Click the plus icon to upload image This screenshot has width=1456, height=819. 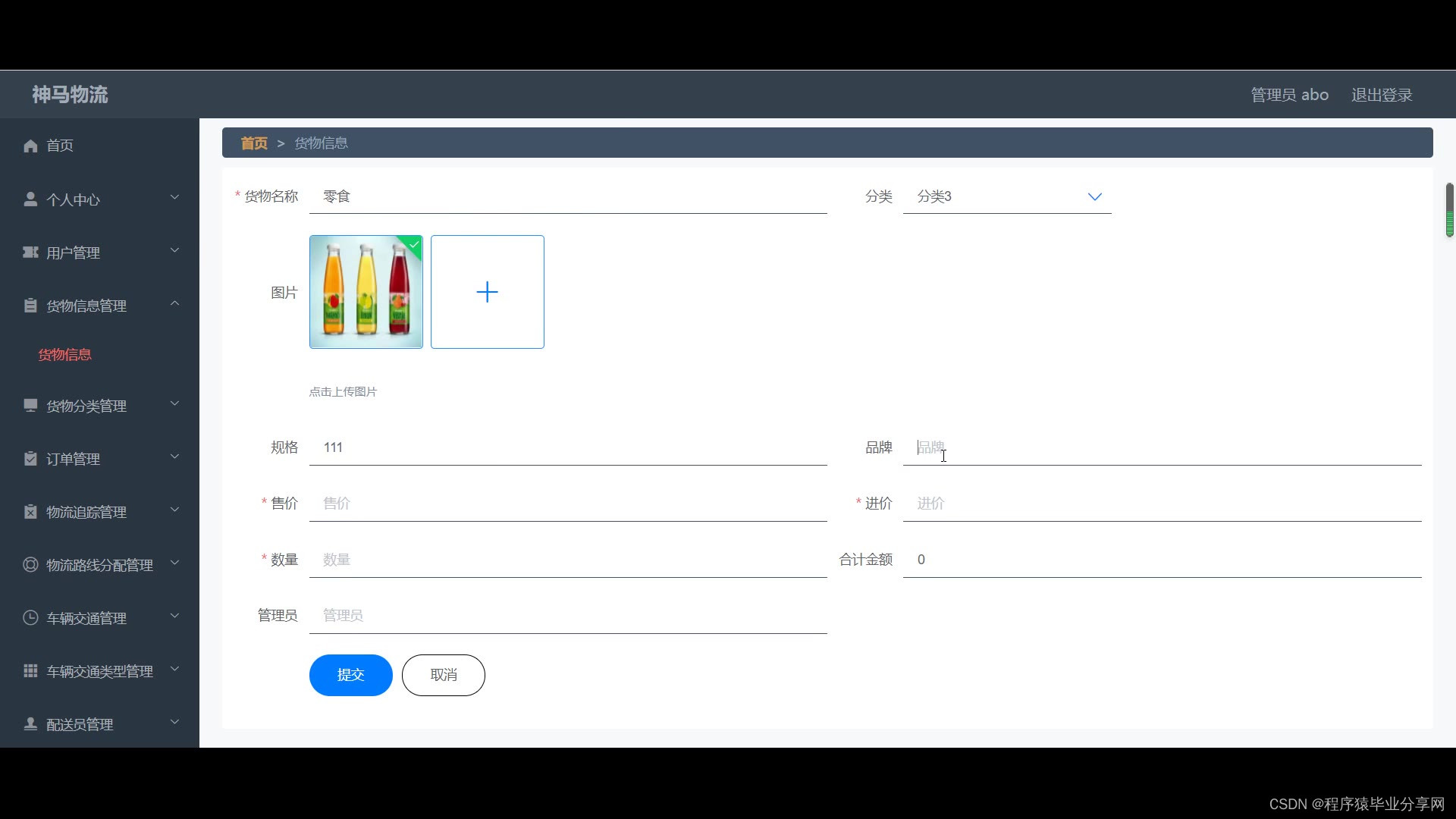pyautogui.click(x=487, y=292)
